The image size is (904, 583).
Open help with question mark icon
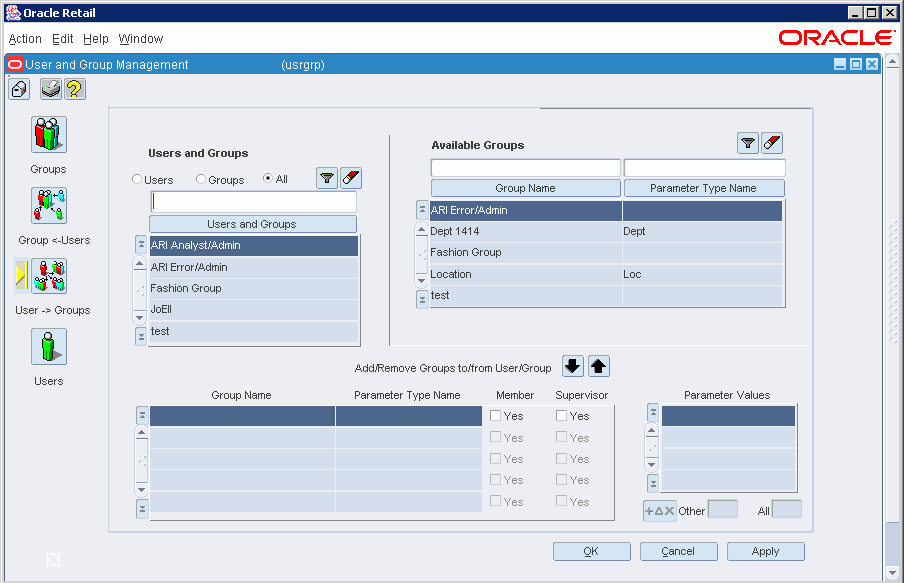pyautogui.click(x=75, y=89)
